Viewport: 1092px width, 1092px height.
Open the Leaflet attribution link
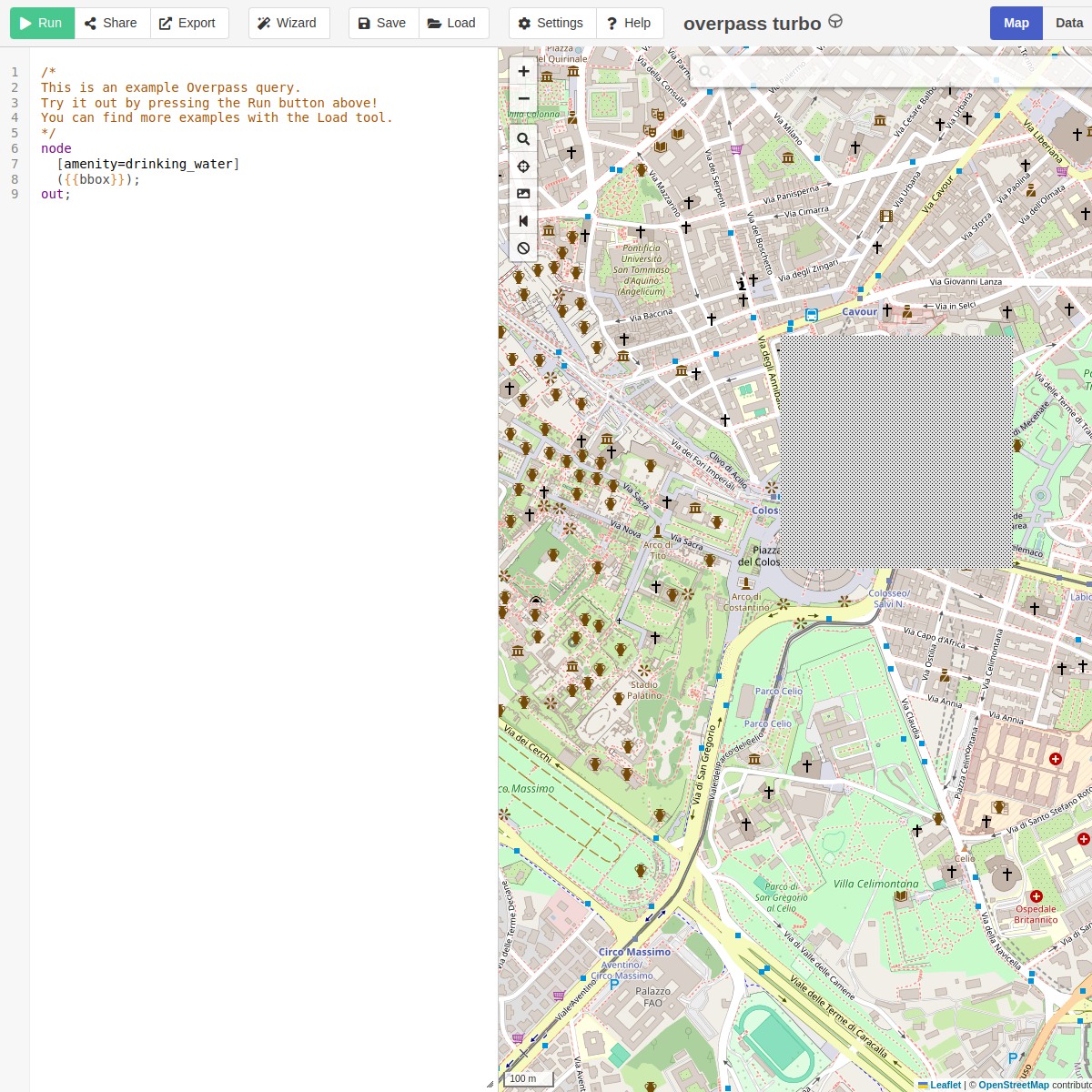[x=945, y=1085]
